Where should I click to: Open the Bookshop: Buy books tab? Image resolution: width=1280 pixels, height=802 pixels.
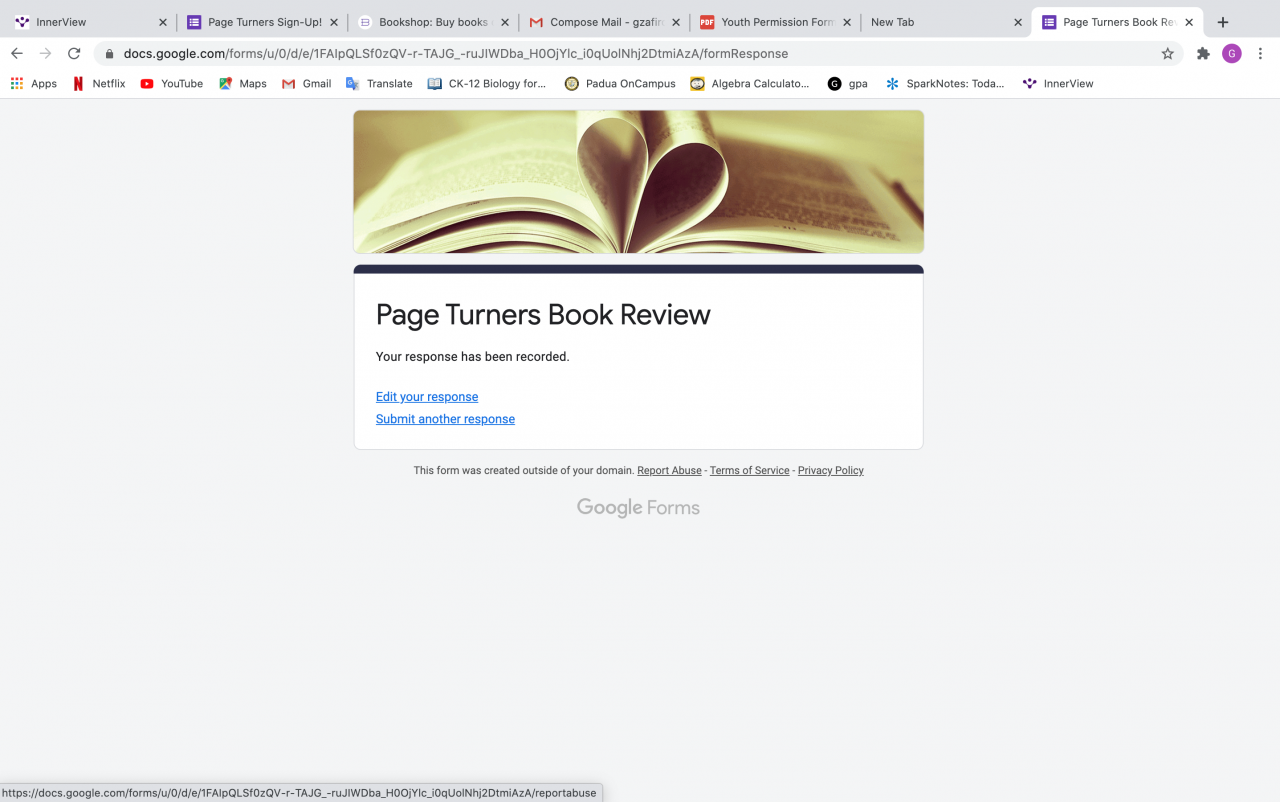433,22
